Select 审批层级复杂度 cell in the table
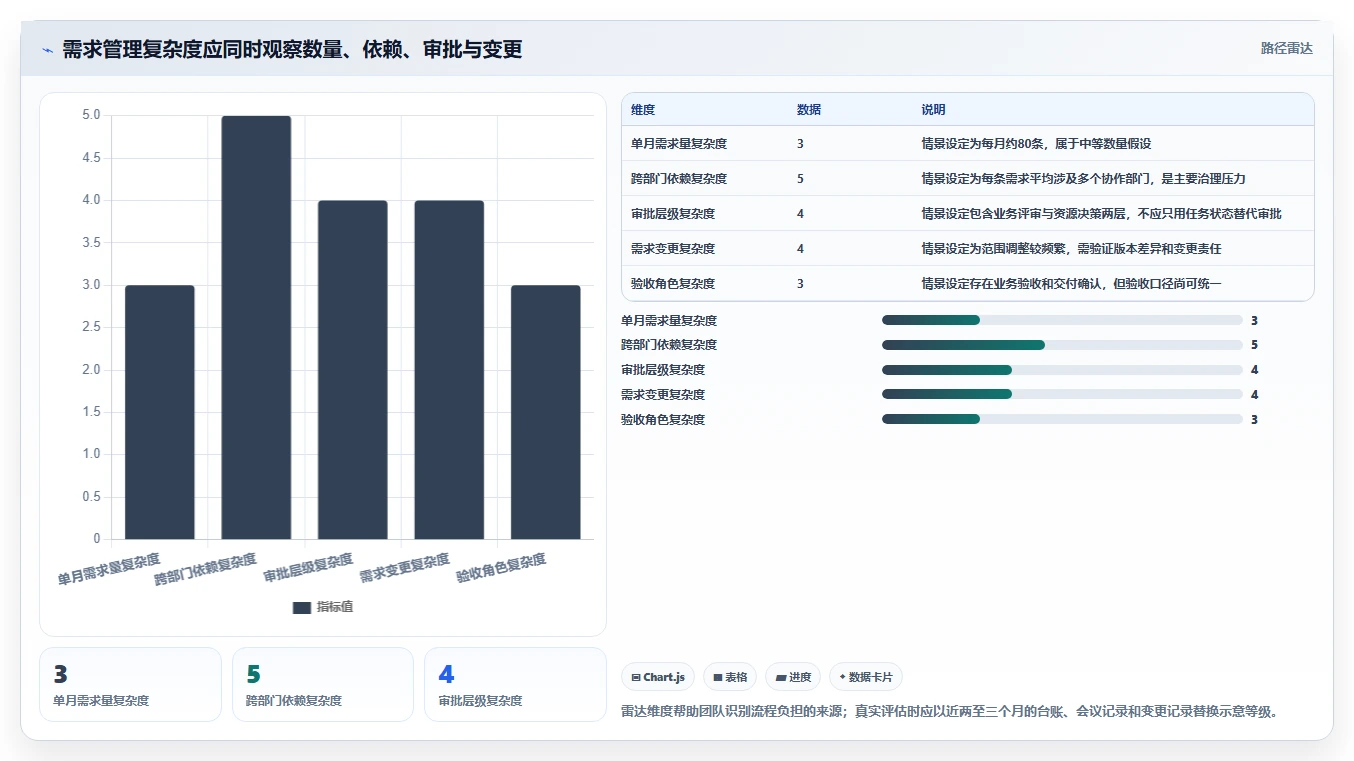Screen dimensions: 1354x761 click(x=673, y=214)
